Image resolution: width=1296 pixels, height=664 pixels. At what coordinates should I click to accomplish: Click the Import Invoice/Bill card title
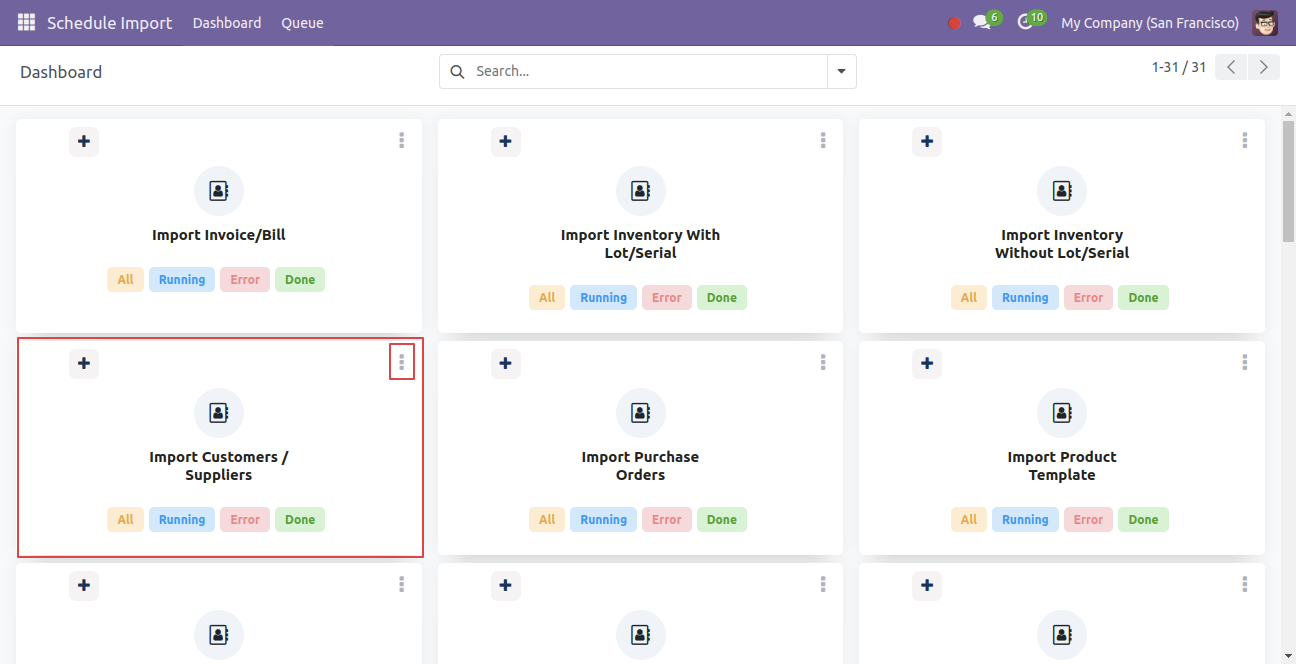219,236
